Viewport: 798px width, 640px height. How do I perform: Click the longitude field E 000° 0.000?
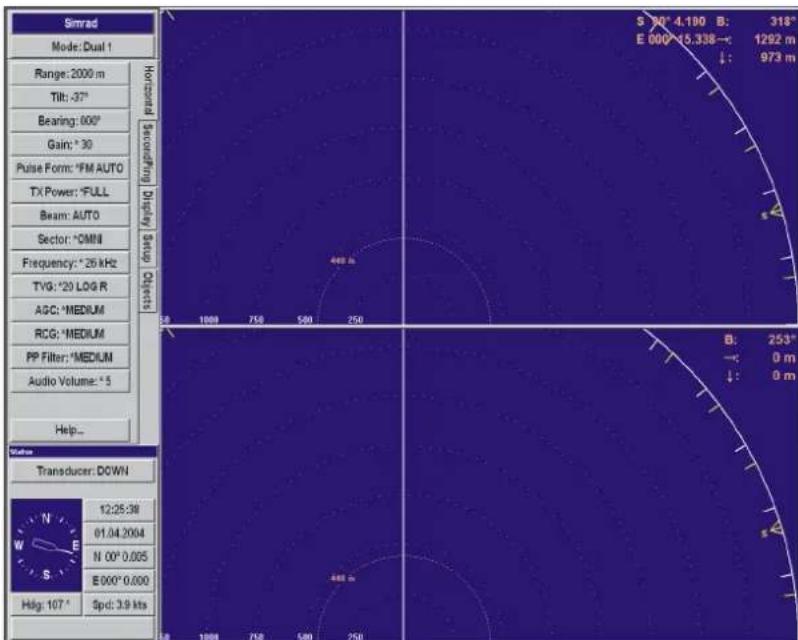click(x=119, y=580)
